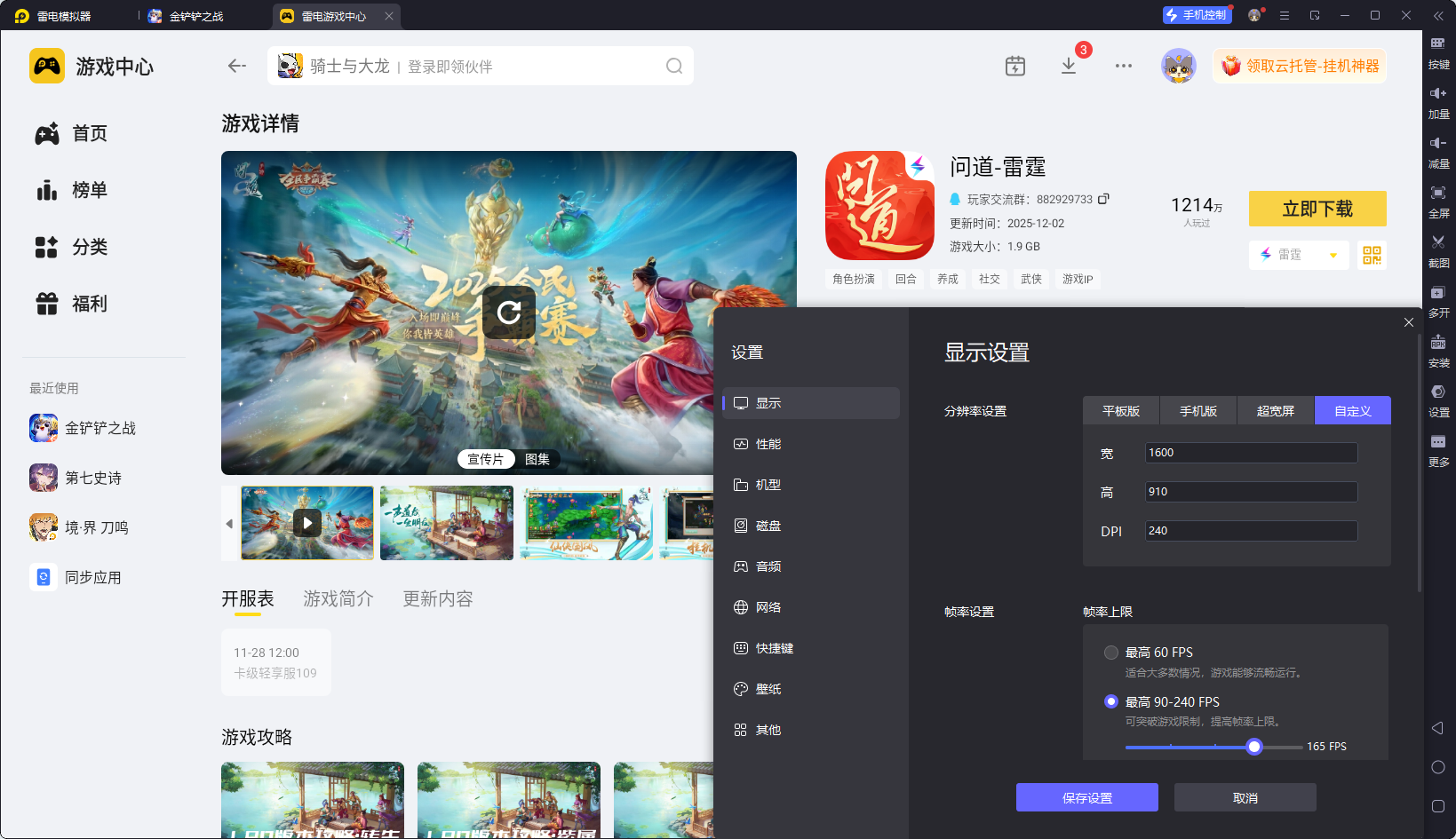Click the 保存设置 button
This screenshot has height=839, width=1456.
coord(1087,797)
